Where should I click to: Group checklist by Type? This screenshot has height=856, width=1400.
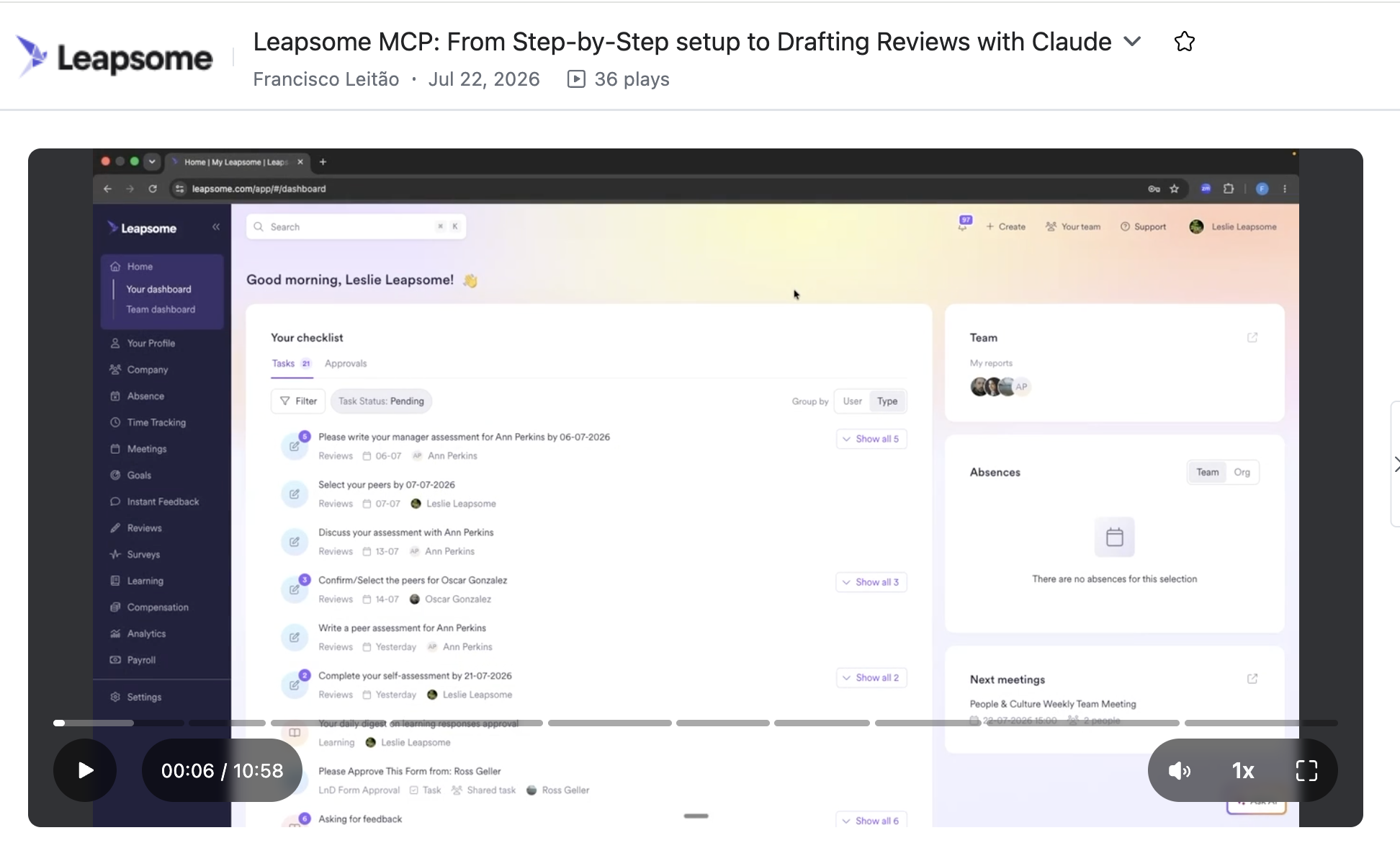pos(887,401)
